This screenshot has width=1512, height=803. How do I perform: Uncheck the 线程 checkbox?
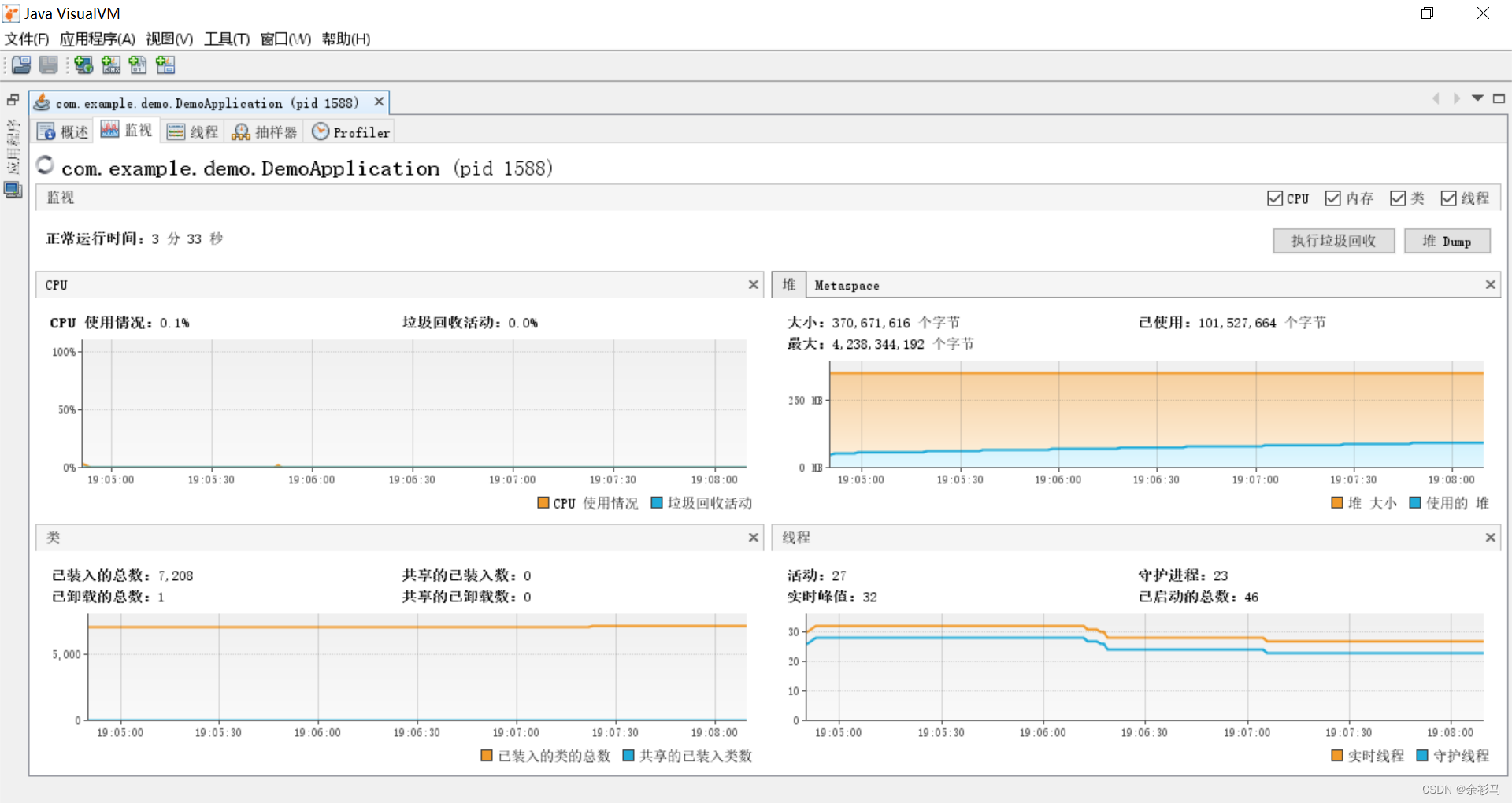click(x=1449, y=198)
